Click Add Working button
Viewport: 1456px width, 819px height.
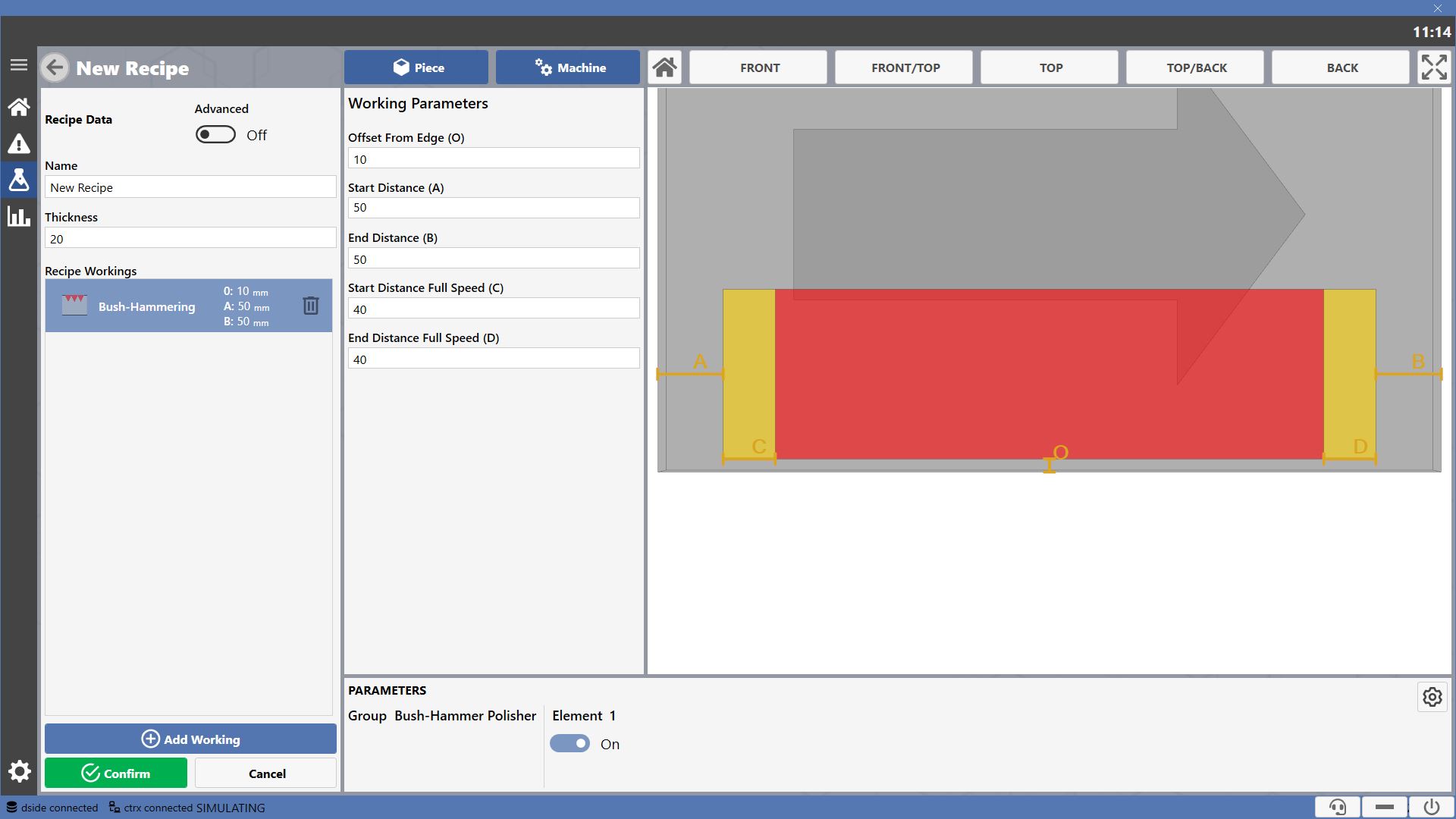(x=190, y=739)
